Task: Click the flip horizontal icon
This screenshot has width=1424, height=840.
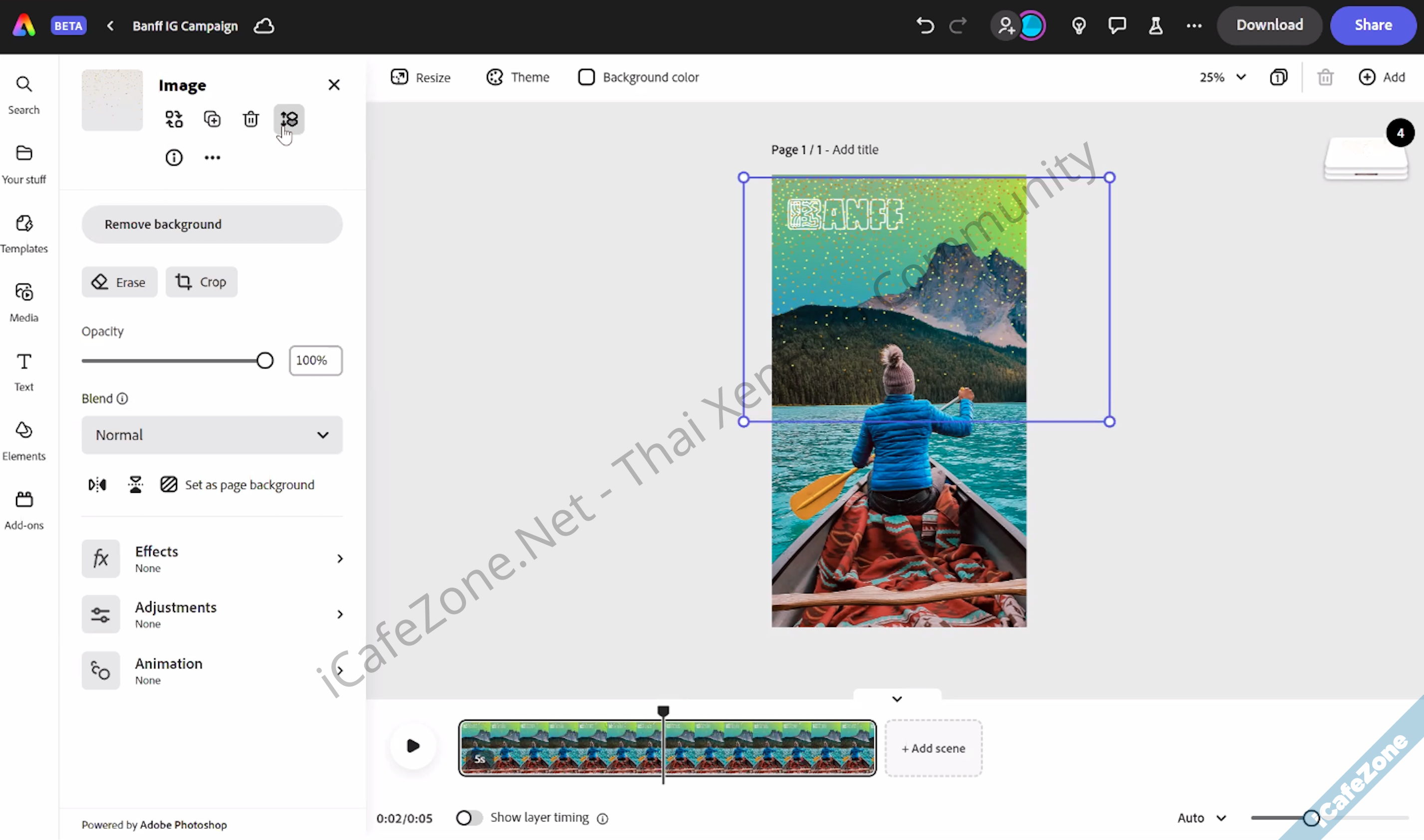Action: click(x=97, y=485)
